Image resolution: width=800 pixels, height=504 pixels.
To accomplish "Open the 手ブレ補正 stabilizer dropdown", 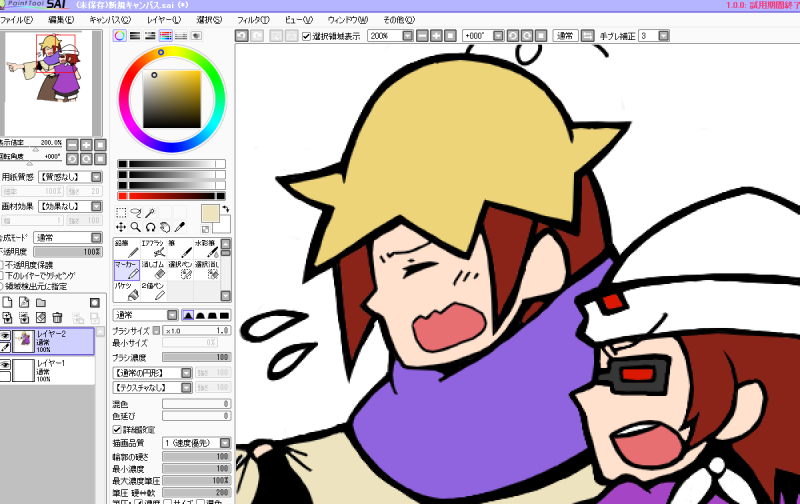I will tap(663, 36).
